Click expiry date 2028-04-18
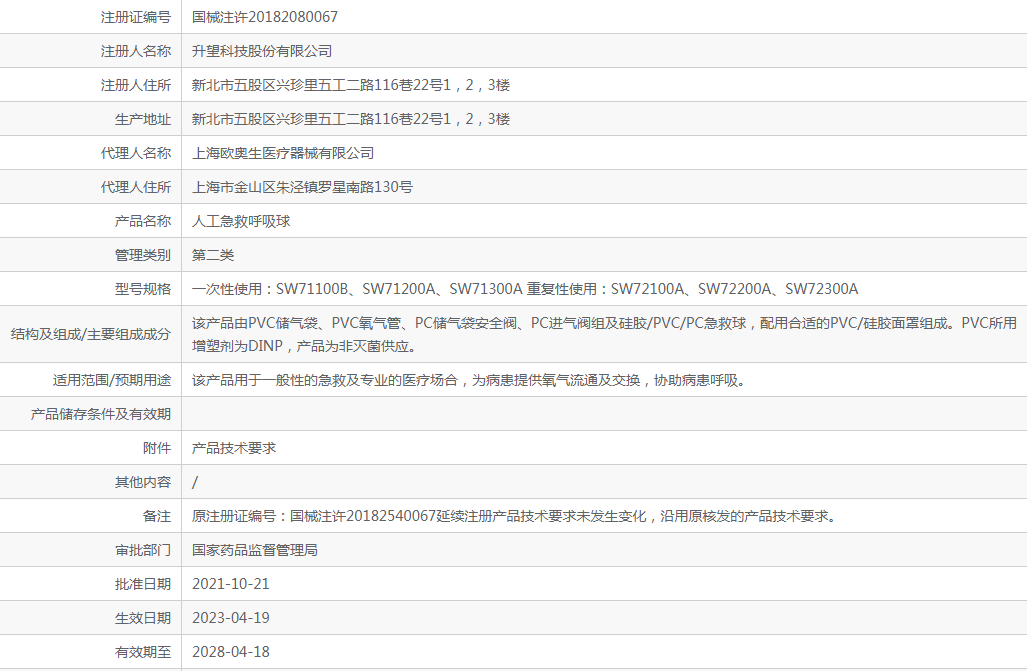This screenshot has height=671, width=1027. coord(231,653)
